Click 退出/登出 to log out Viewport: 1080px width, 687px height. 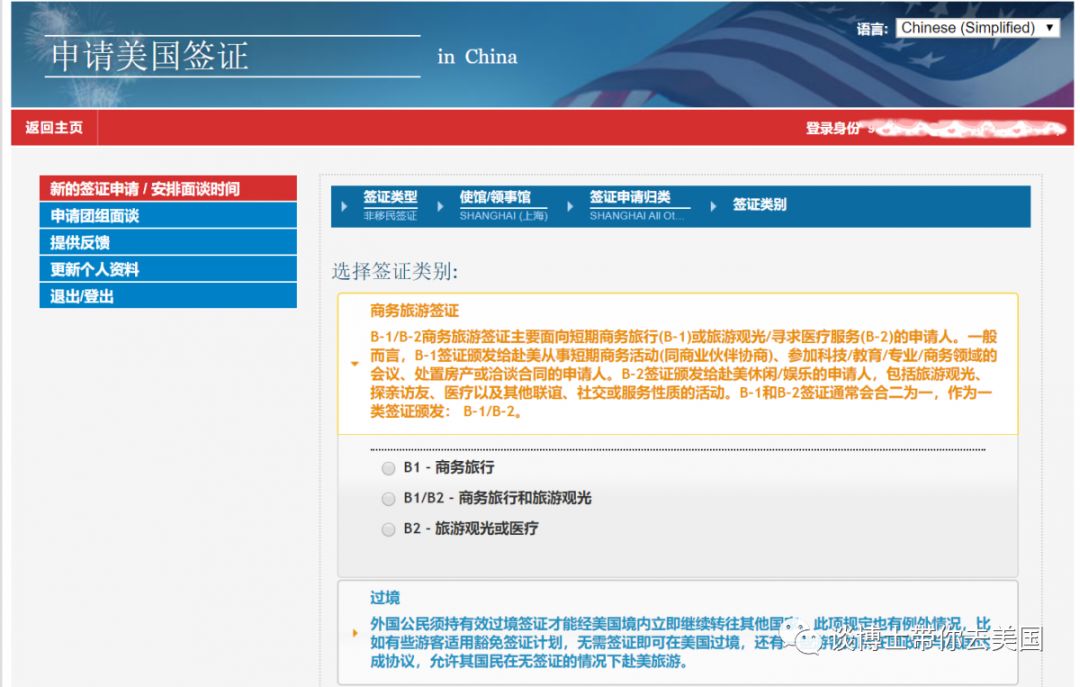(x=167, y=296)
